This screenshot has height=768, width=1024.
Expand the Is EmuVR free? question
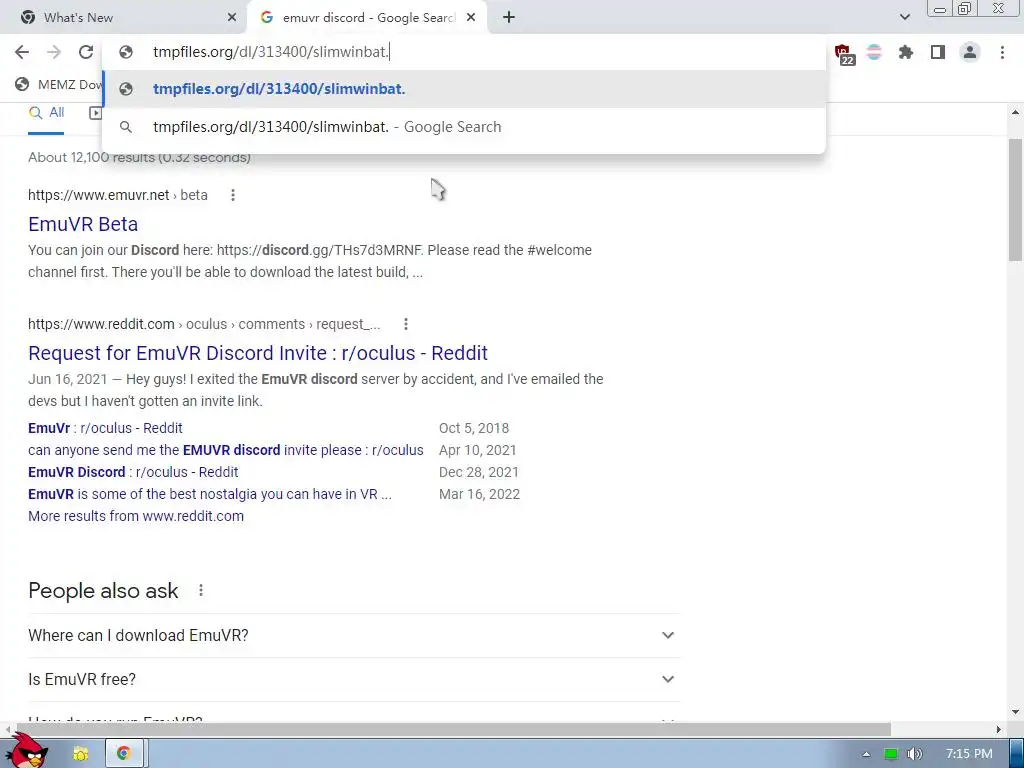pyautogui.click(x=354, y=679)
